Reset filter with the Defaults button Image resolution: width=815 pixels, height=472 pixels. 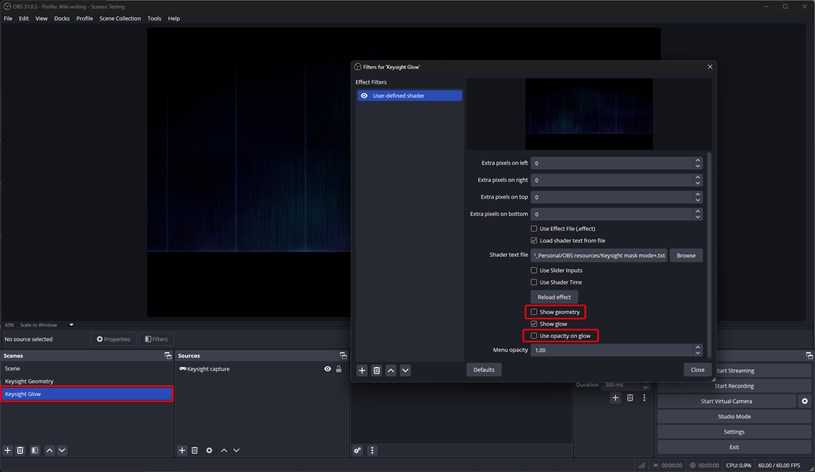484,370
